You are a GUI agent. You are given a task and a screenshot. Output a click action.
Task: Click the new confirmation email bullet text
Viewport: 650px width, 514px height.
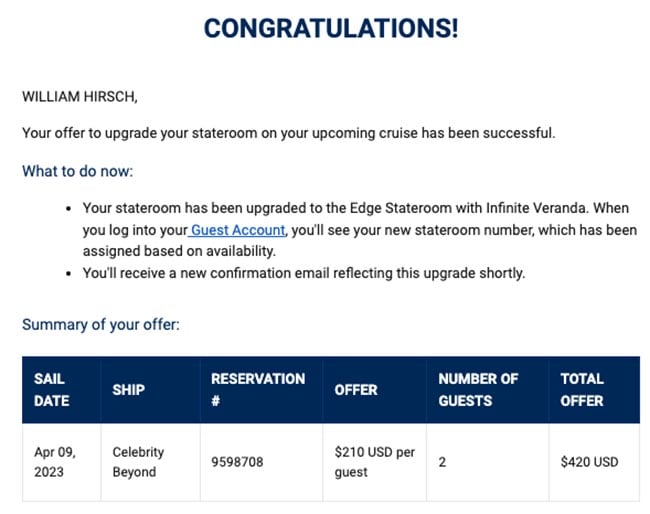(x=304, y=273)
